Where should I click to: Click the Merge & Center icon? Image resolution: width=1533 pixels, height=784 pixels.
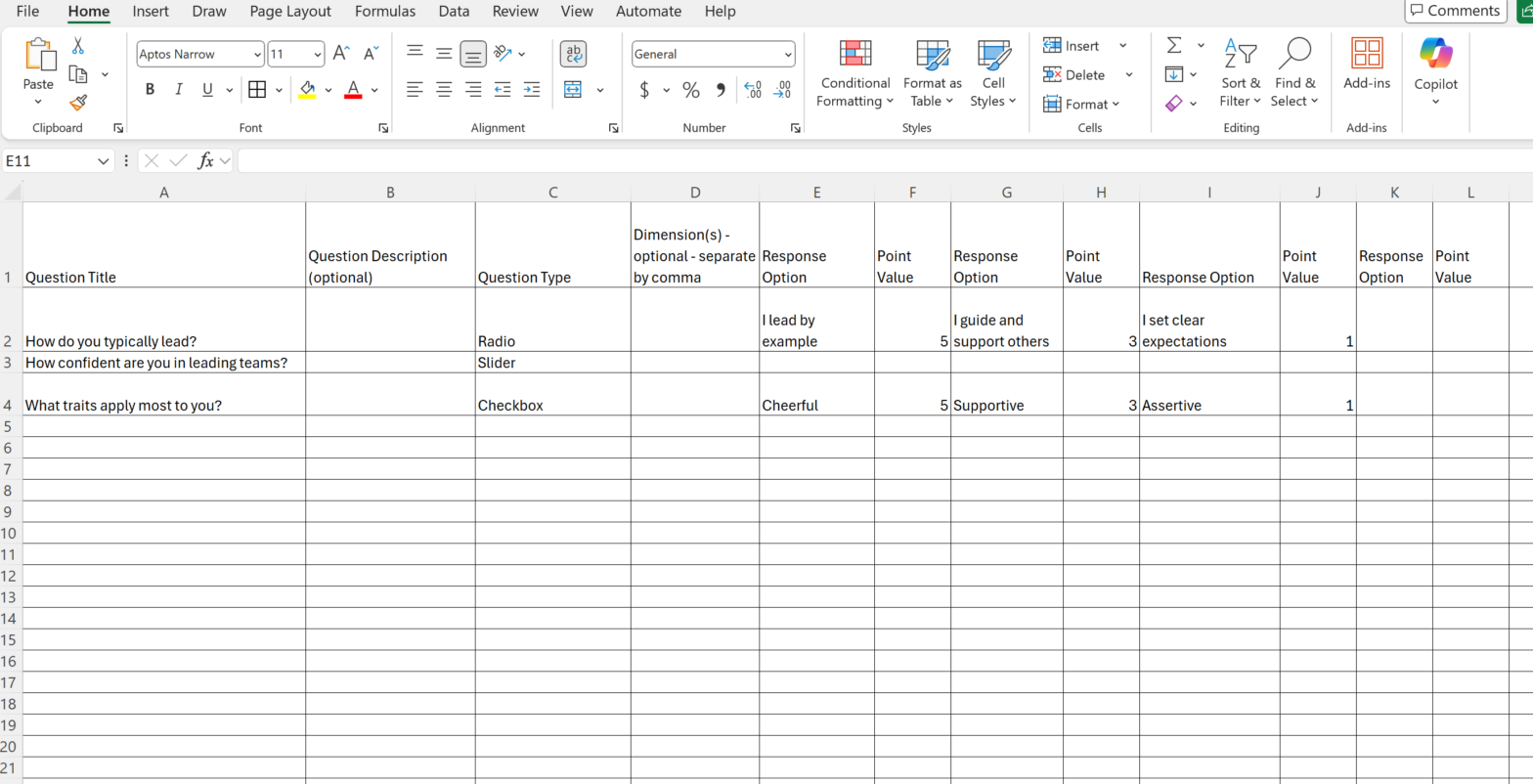click(573, 90)
